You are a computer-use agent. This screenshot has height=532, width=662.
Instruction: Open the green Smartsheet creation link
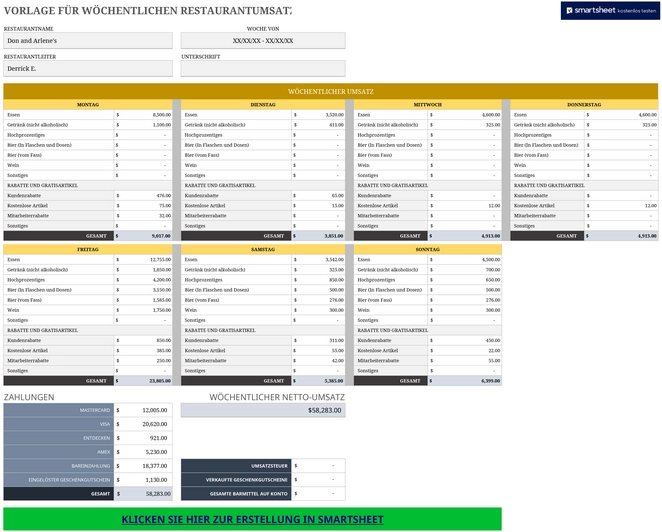(252, 519)
